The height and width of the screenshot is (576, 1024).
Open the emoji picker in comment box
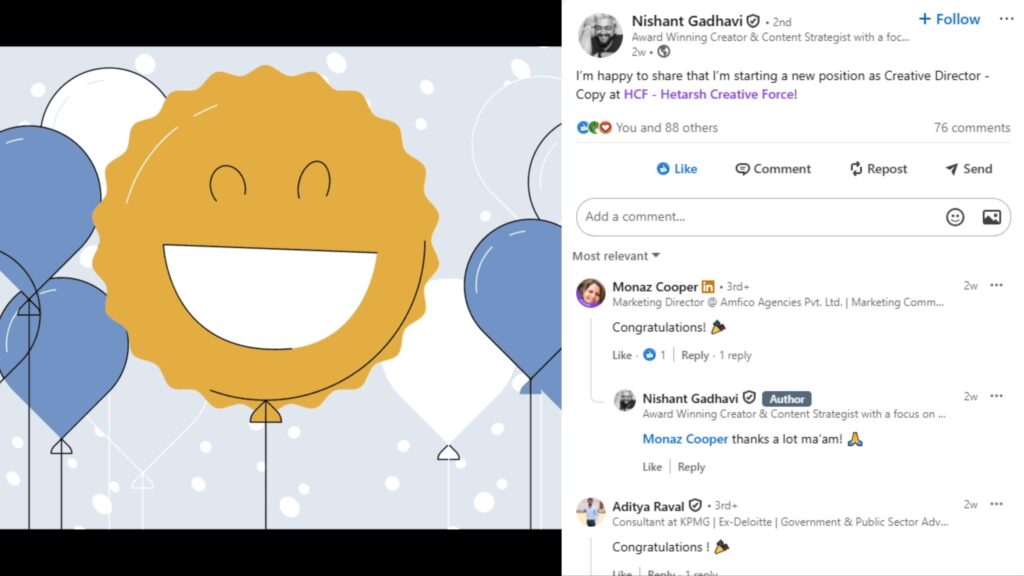point(955,217)
